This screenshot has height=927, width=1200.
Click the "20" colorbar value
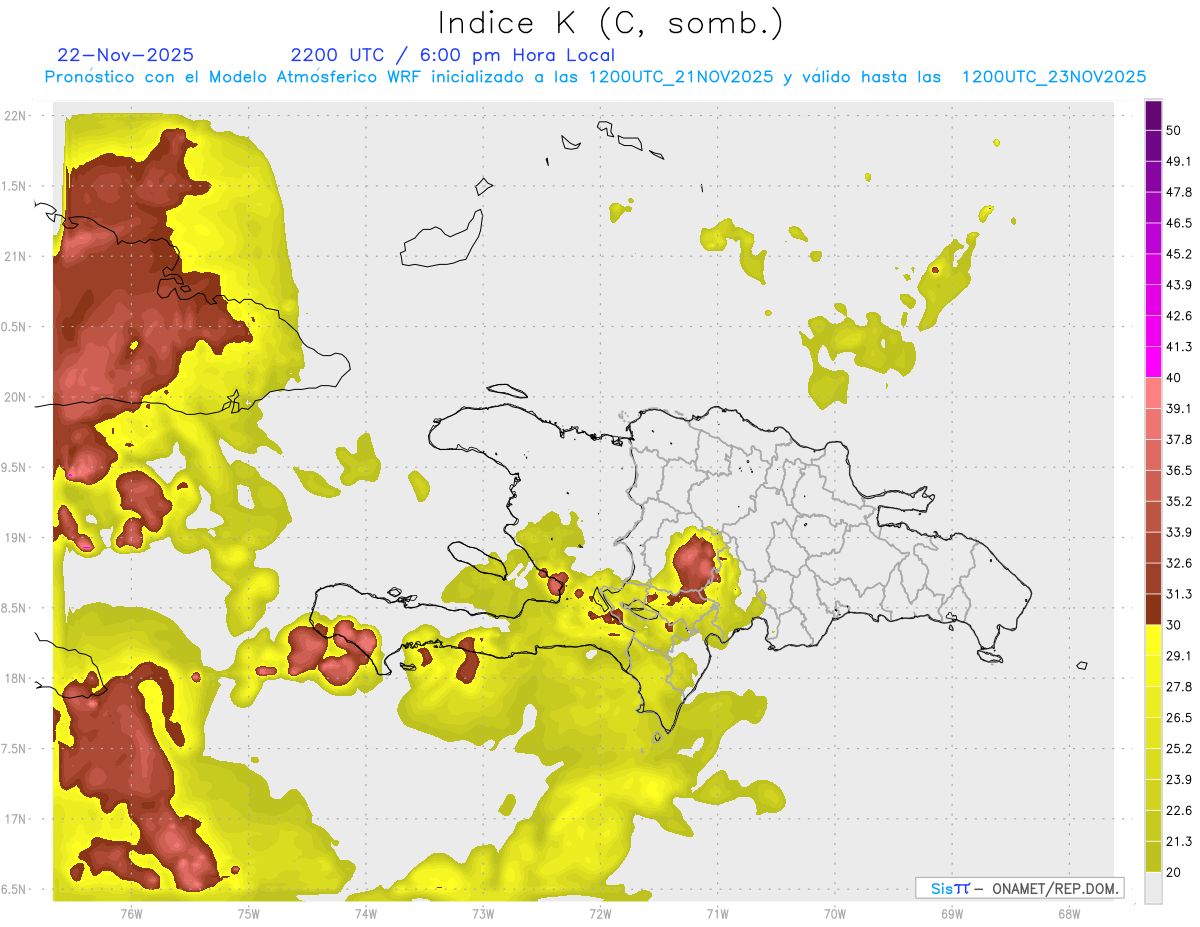[1174, 873]
